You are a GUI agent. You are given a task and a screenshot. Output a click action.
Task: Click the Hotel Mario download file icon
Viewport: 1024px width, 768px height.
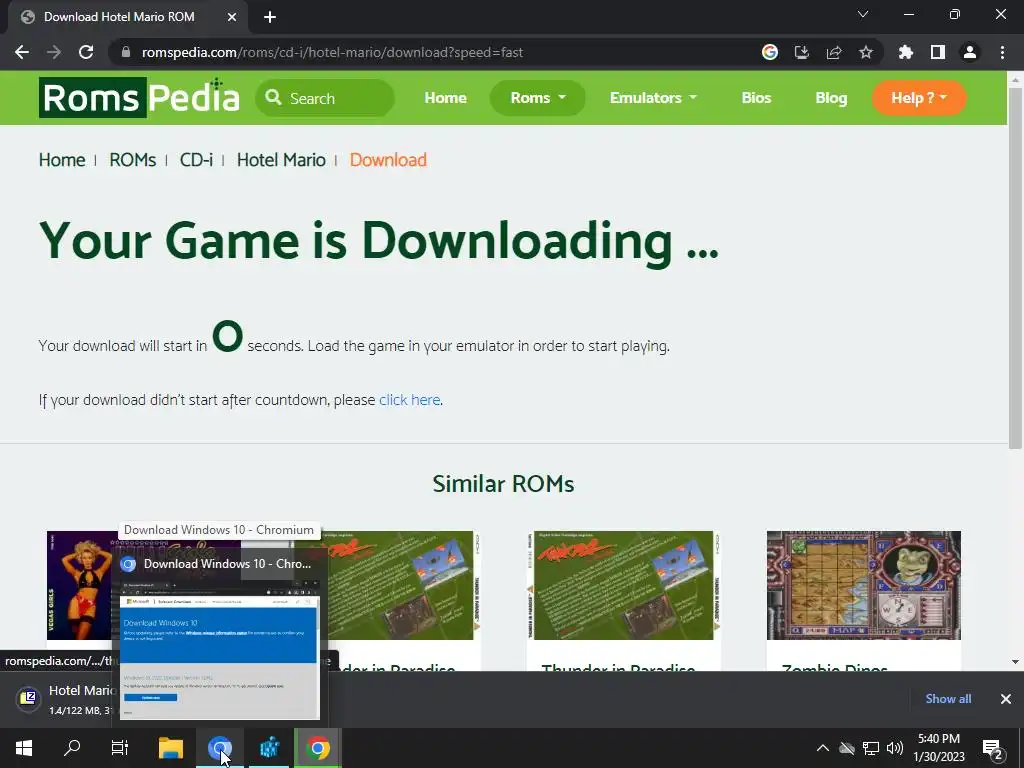coord(28,699)
